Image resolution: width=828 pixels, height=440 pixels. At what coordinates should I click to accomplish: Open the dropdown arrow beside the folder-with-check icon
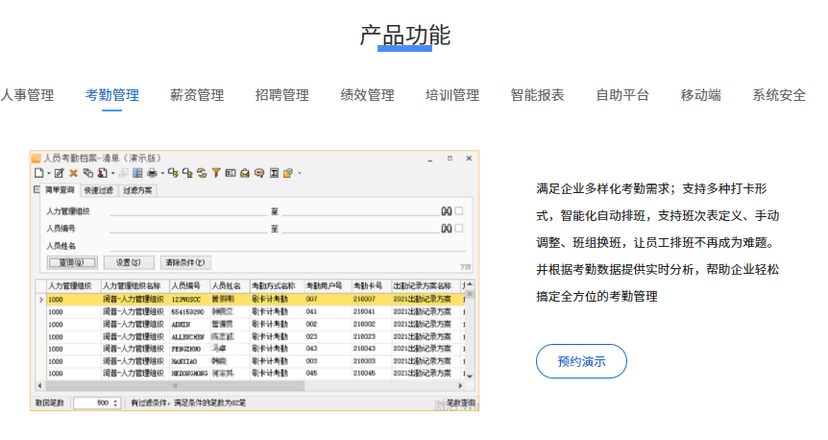299,173
